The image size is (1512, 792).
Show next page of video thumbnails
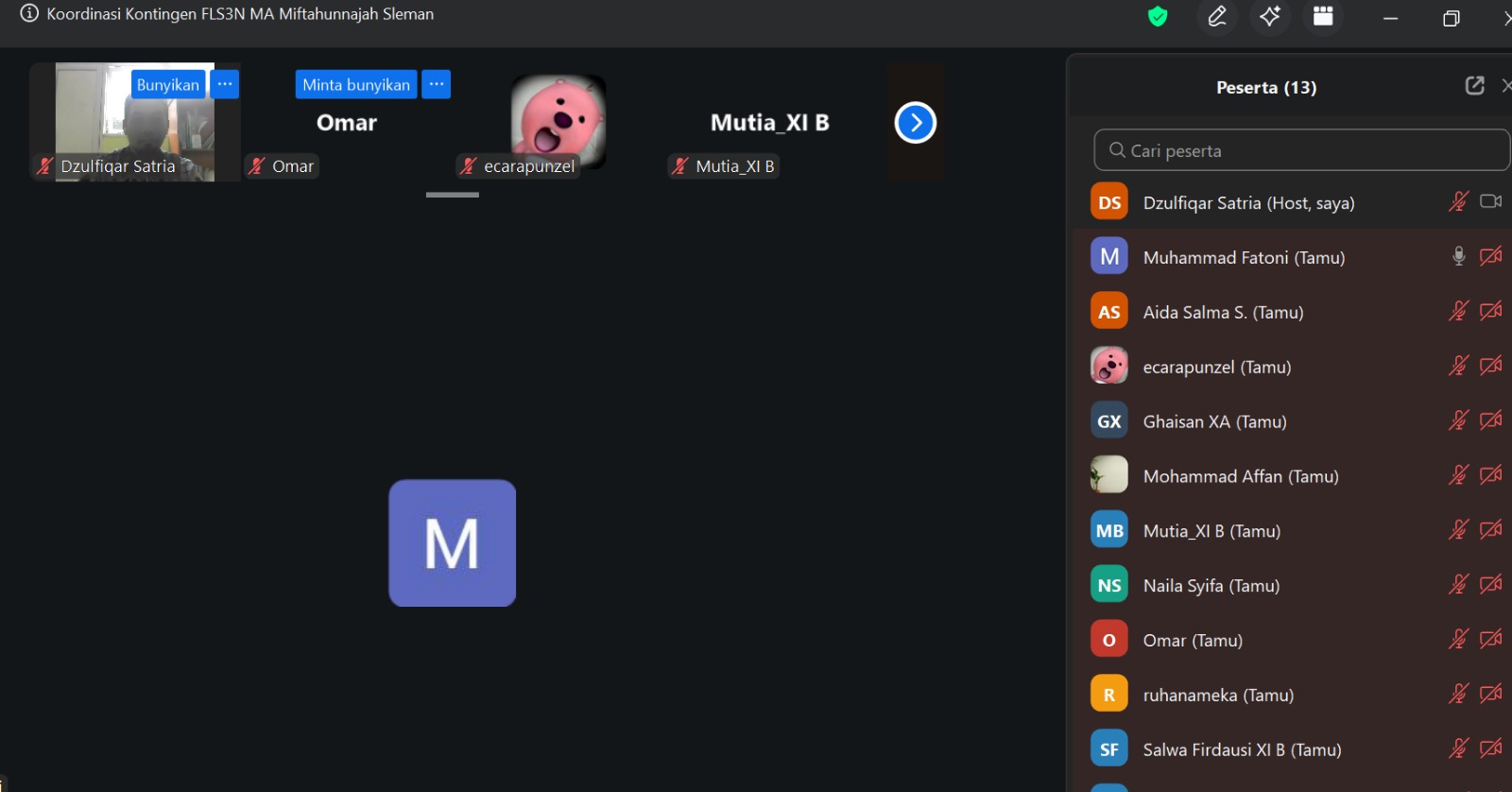click(x=915, y=123)
